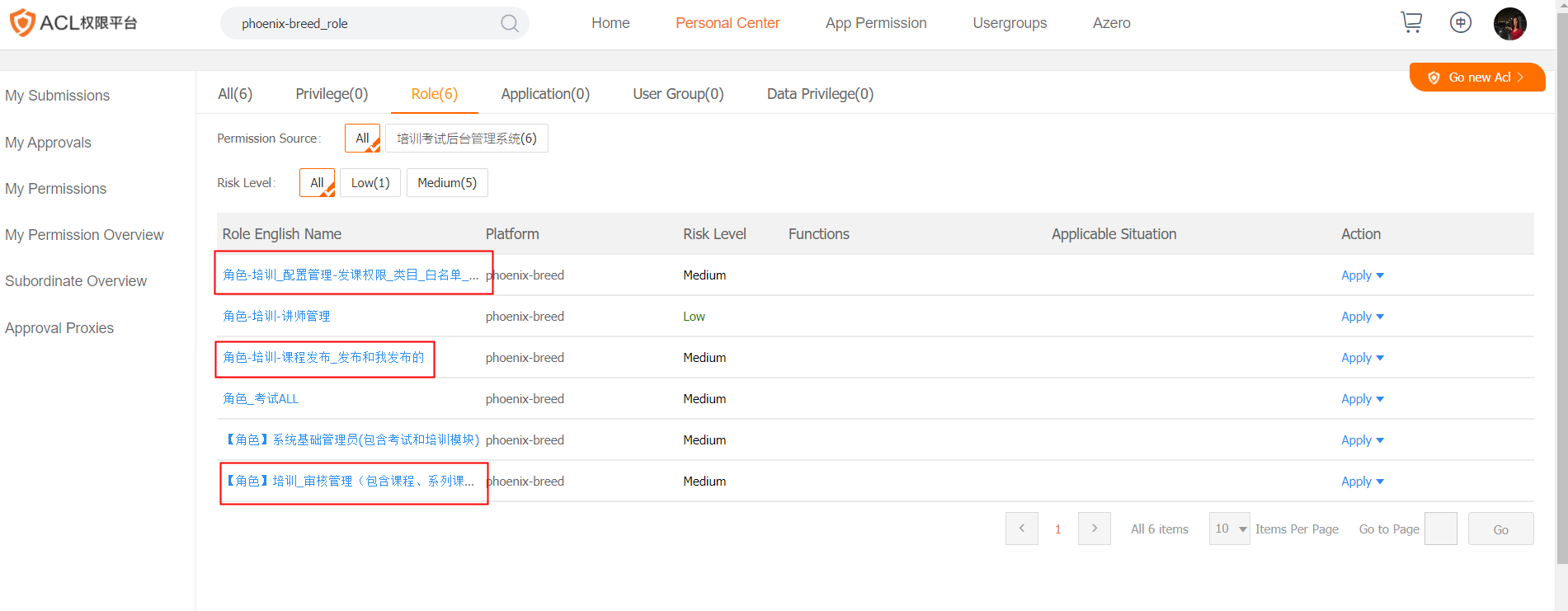Image resolution: width=1568 pixels, height=611 pixels.
Task: Go to next page arrow
Action: [x=1095, y=529]
